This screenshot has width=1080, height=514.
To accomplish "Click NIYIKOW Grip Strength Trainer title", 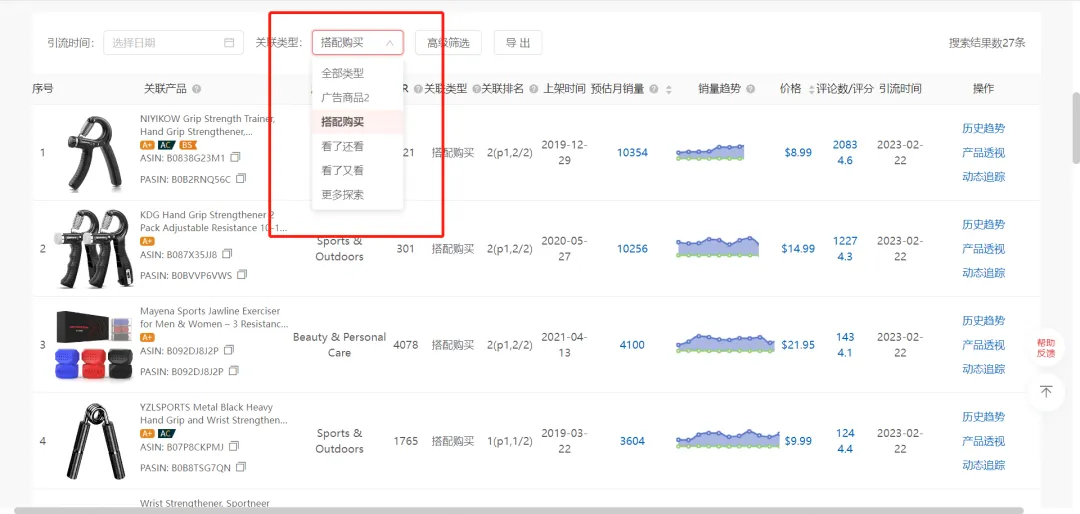I will [x=208, y=125].
